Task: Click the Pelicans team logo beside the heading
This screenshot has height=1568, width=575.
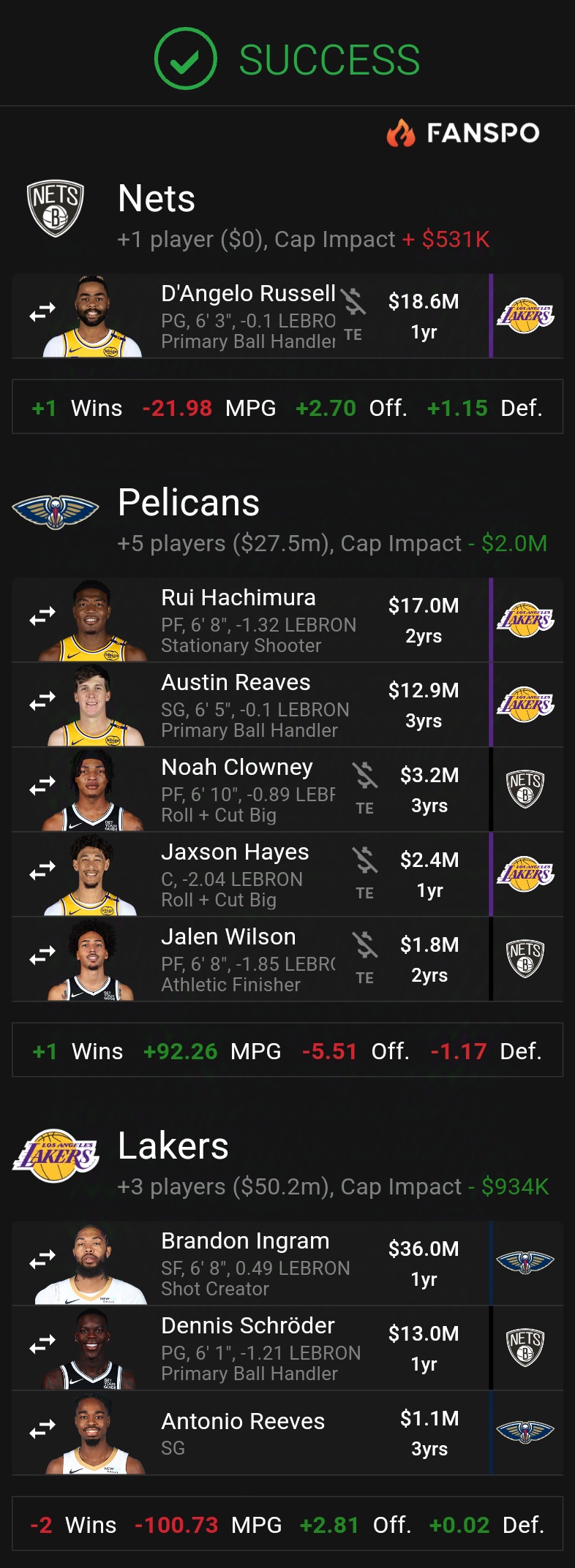Action: point(56,511)
